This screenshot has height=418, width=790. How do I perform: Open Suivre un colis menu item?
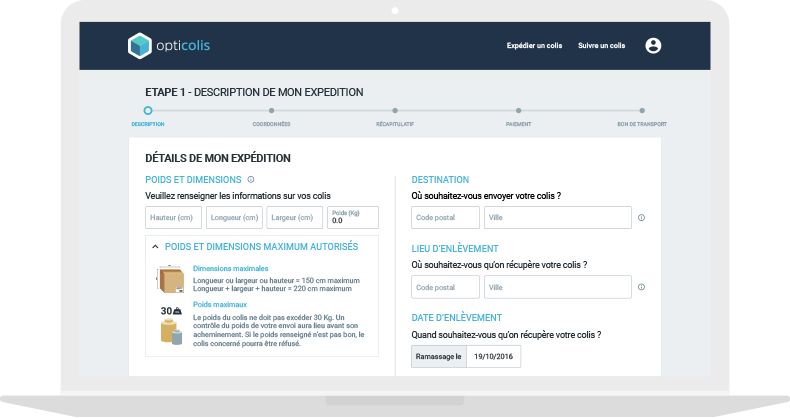[602, 46]
